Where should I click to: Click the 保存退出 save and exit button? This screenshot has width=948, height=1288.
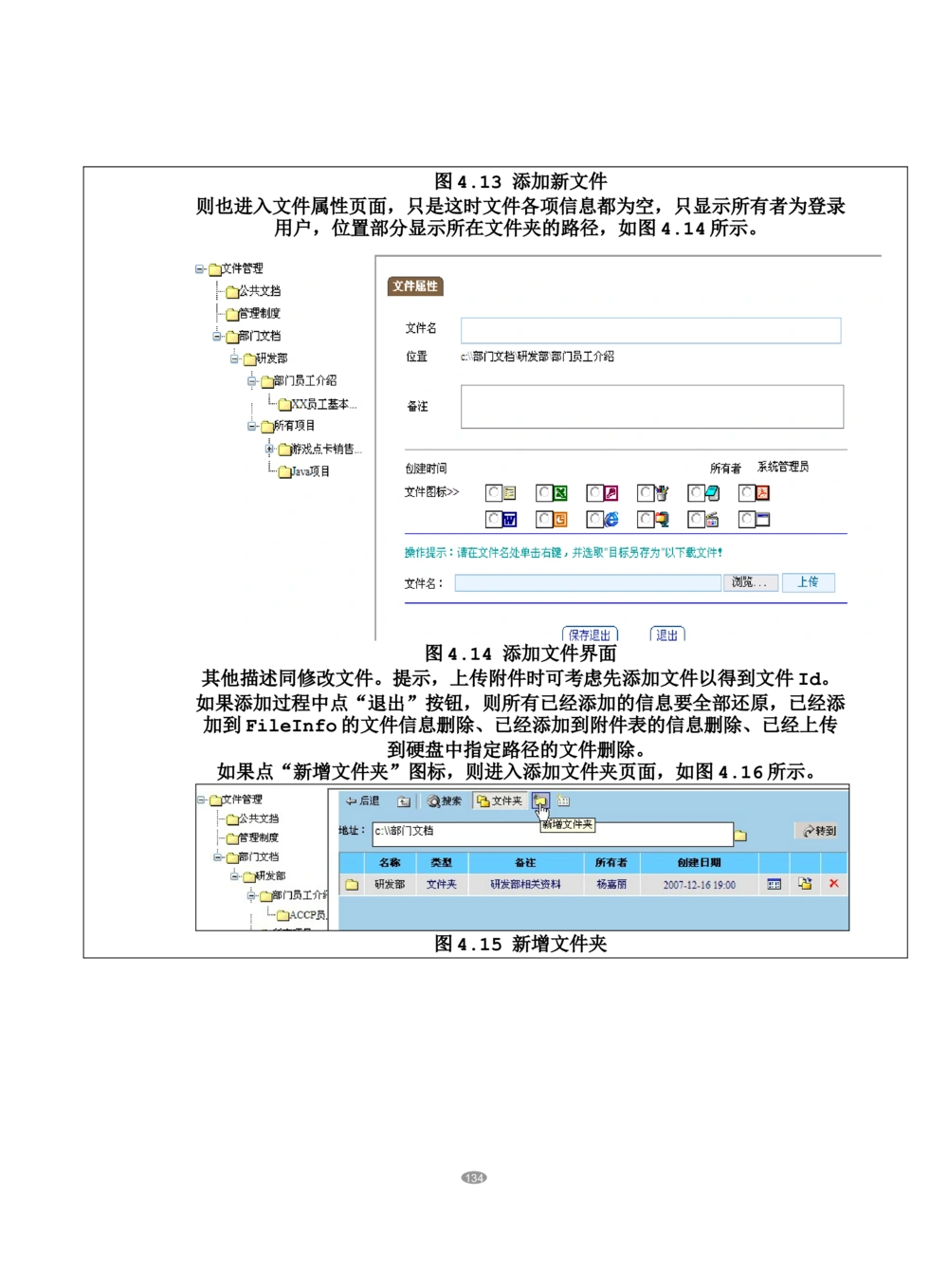tap(591, 635)
